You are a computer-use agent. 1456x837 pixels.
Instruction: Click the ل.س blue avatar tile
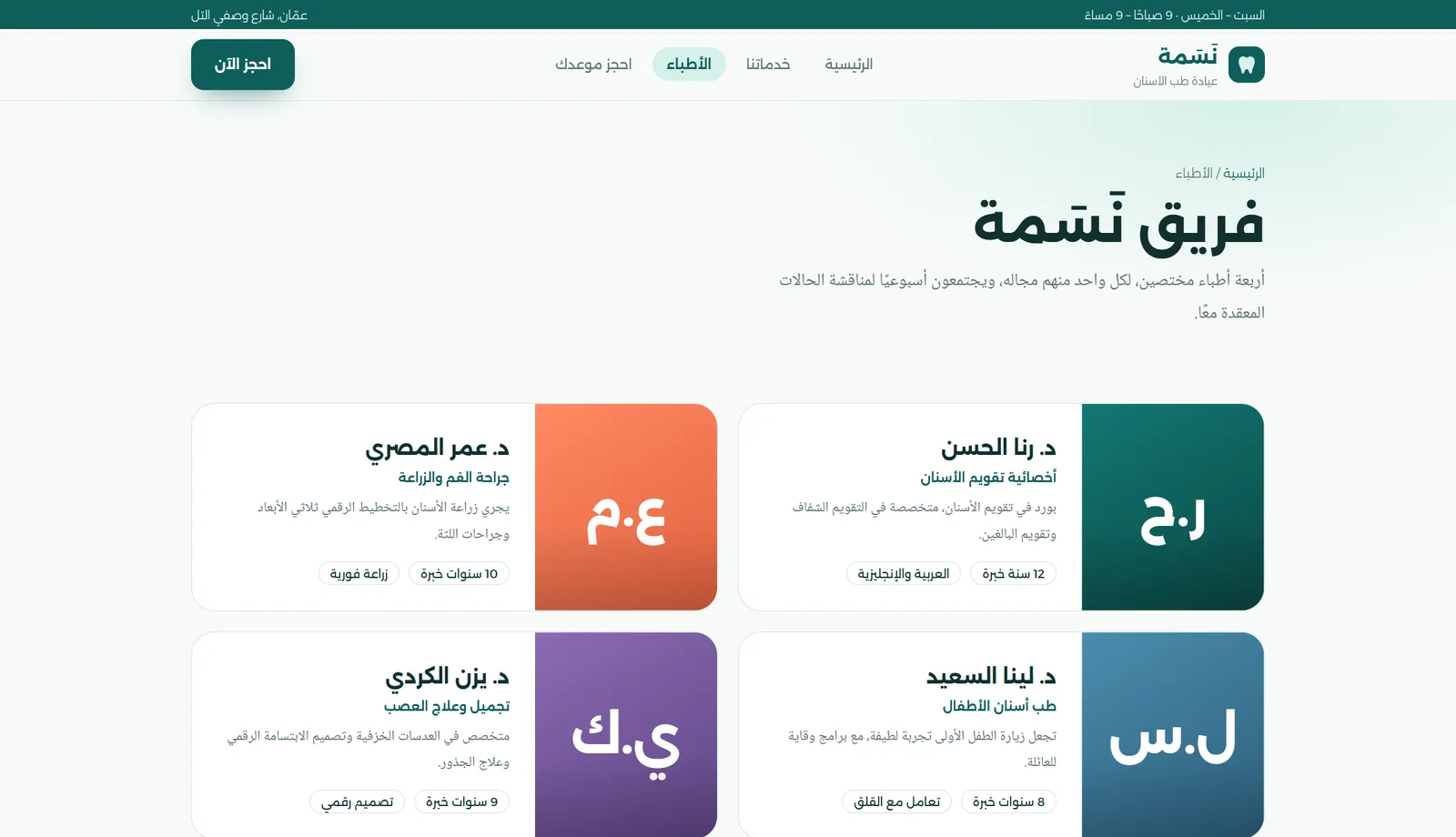(x=1173, y=734)
